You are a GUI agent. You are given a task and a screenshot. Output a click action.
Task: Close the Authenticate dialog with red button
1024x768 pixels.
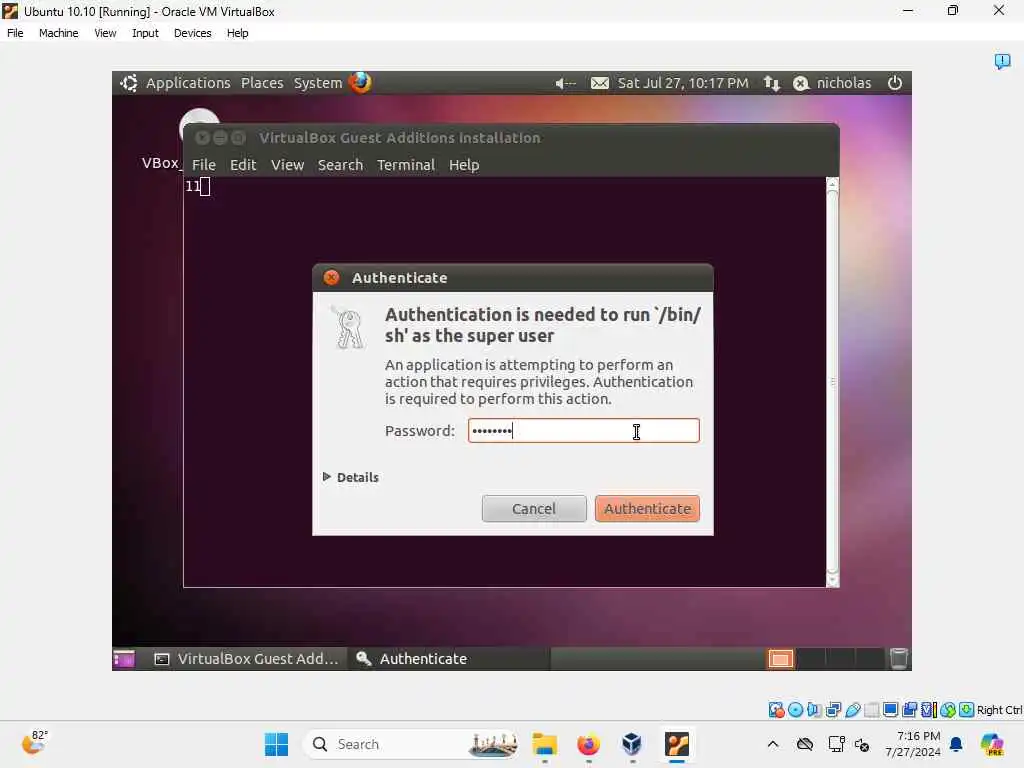332,278
